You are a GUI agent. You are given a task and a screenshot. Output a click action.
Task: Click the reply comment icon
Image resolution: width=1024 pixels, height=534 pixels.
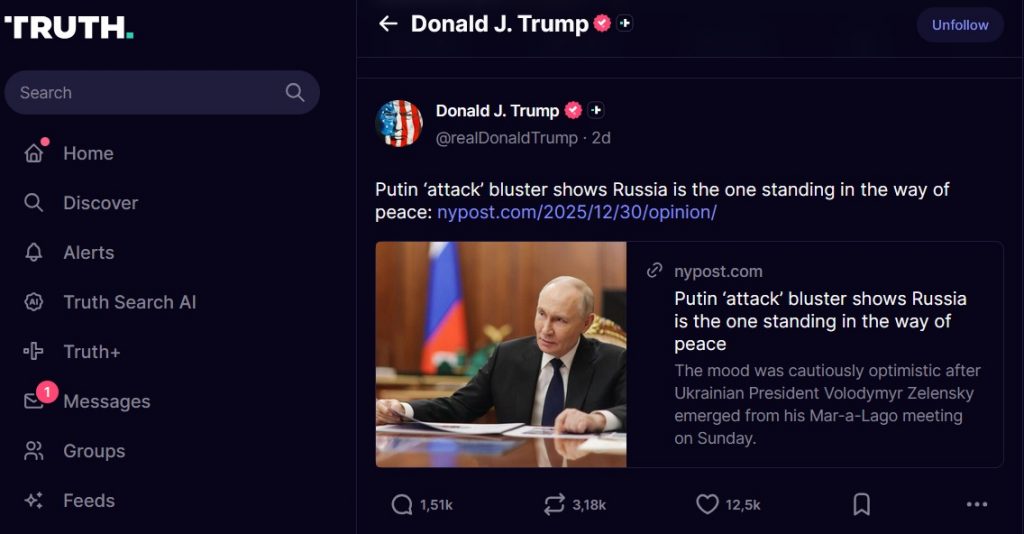pos(402,505)
